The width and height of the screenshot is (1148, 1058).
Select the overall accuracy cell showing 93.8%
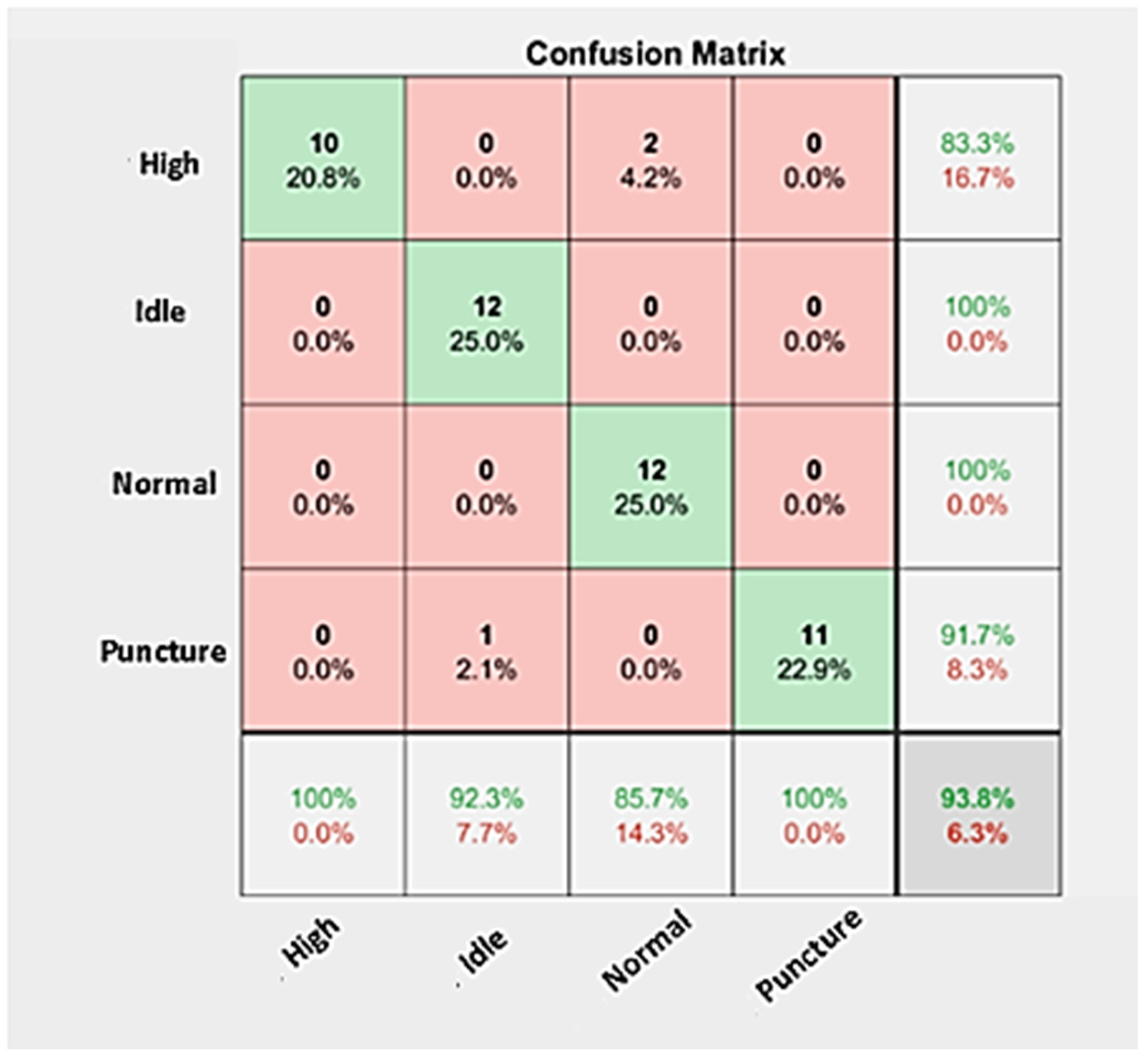[978, 815]
